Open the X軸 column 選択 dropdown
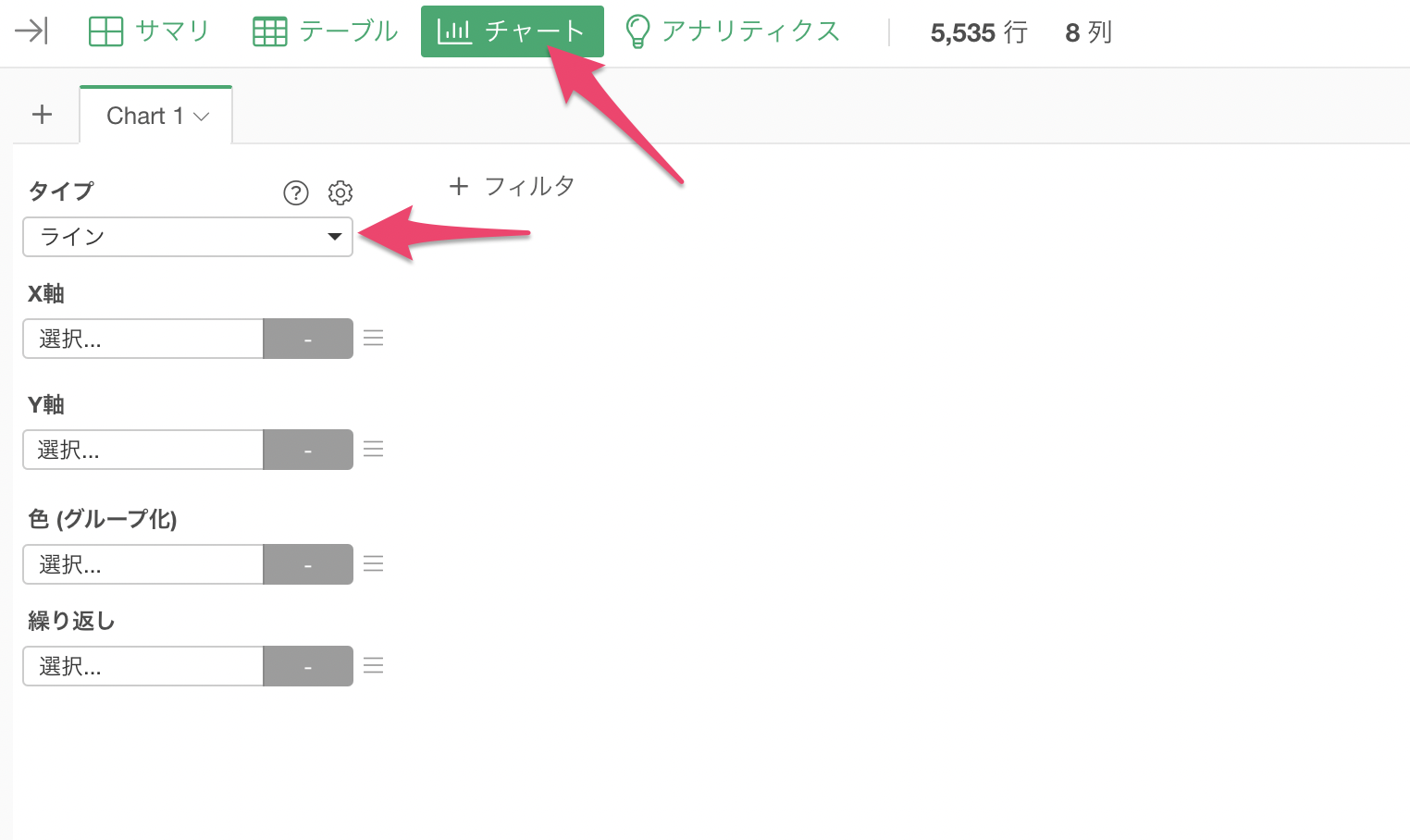The image size is (1410, 840). (143, 339)
